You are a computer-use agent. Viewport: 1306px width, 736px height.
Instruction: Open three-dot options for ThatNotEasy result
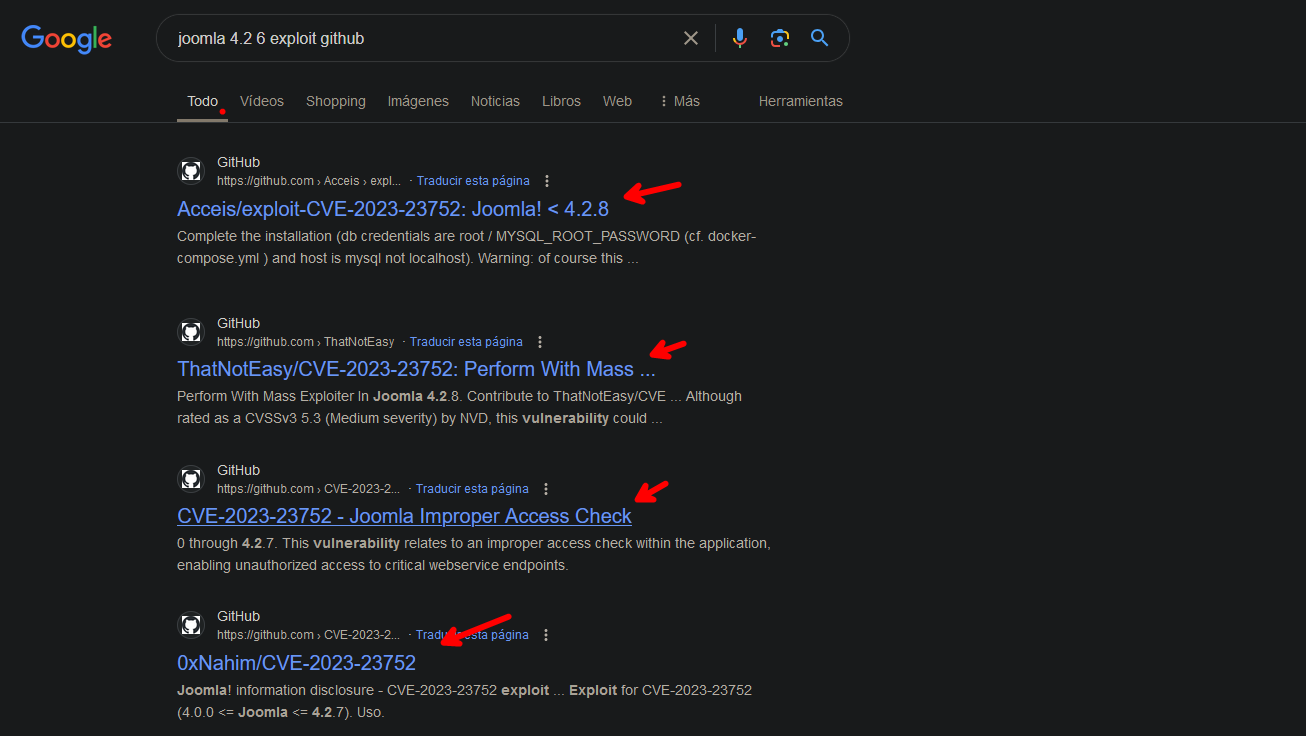(x=540, y=342)
